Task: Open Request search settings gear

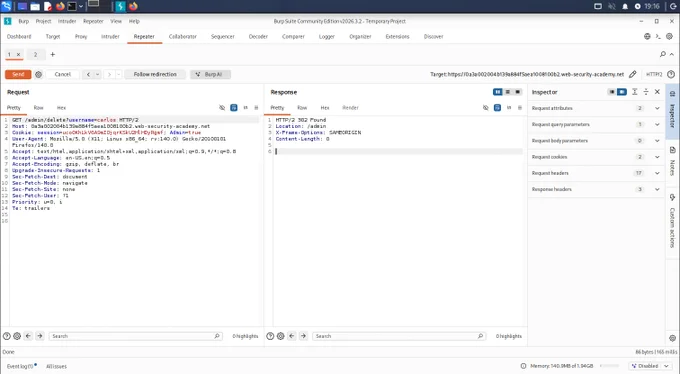Action: (17, 336)
